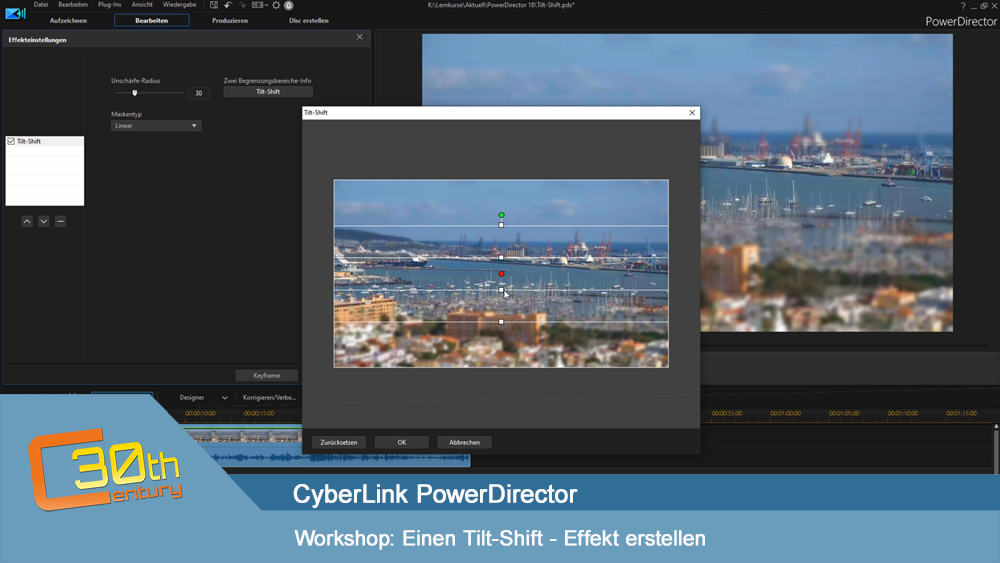Click the bottommost white square boundary handle
Viewport: 1000px width, 563px height.
click(501, 322)
